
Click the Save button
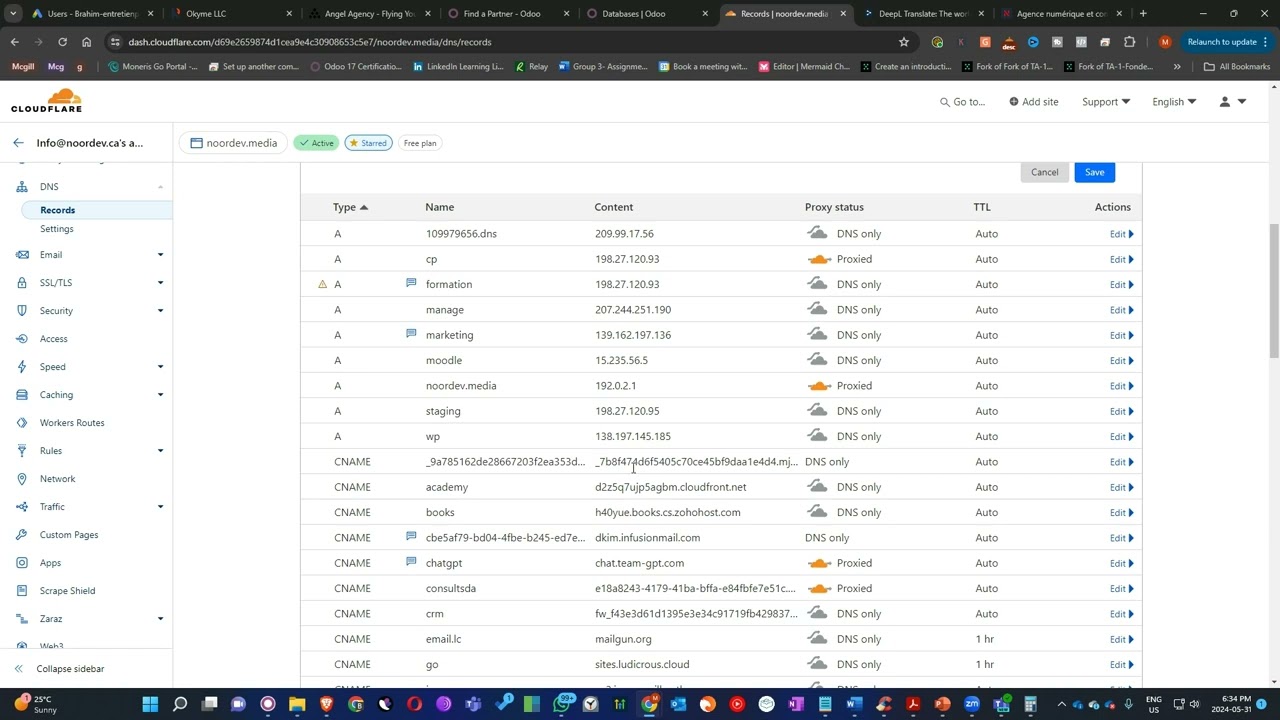click(x=1095, y=172)
